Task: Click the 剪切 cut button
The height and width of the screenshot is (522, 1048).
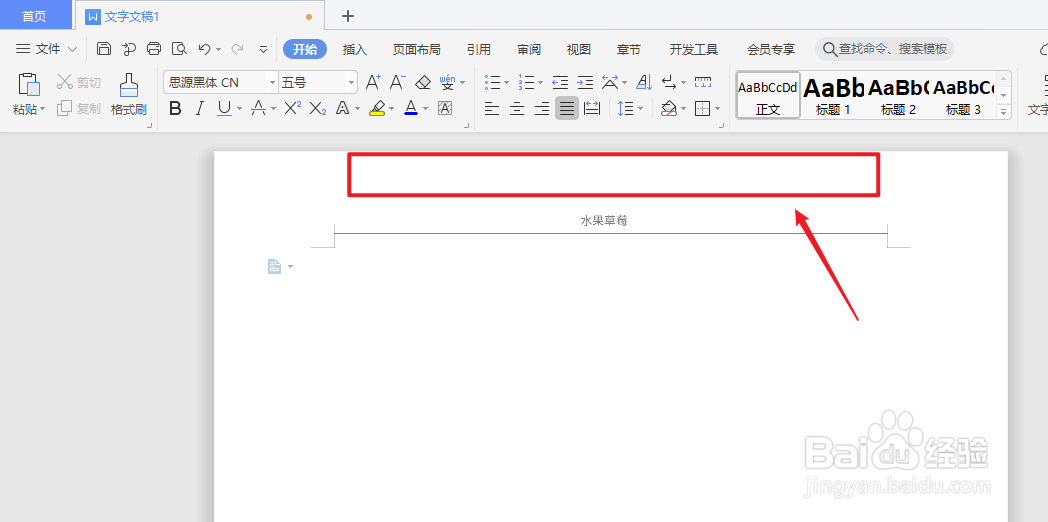Action: [x=79, y=82]
